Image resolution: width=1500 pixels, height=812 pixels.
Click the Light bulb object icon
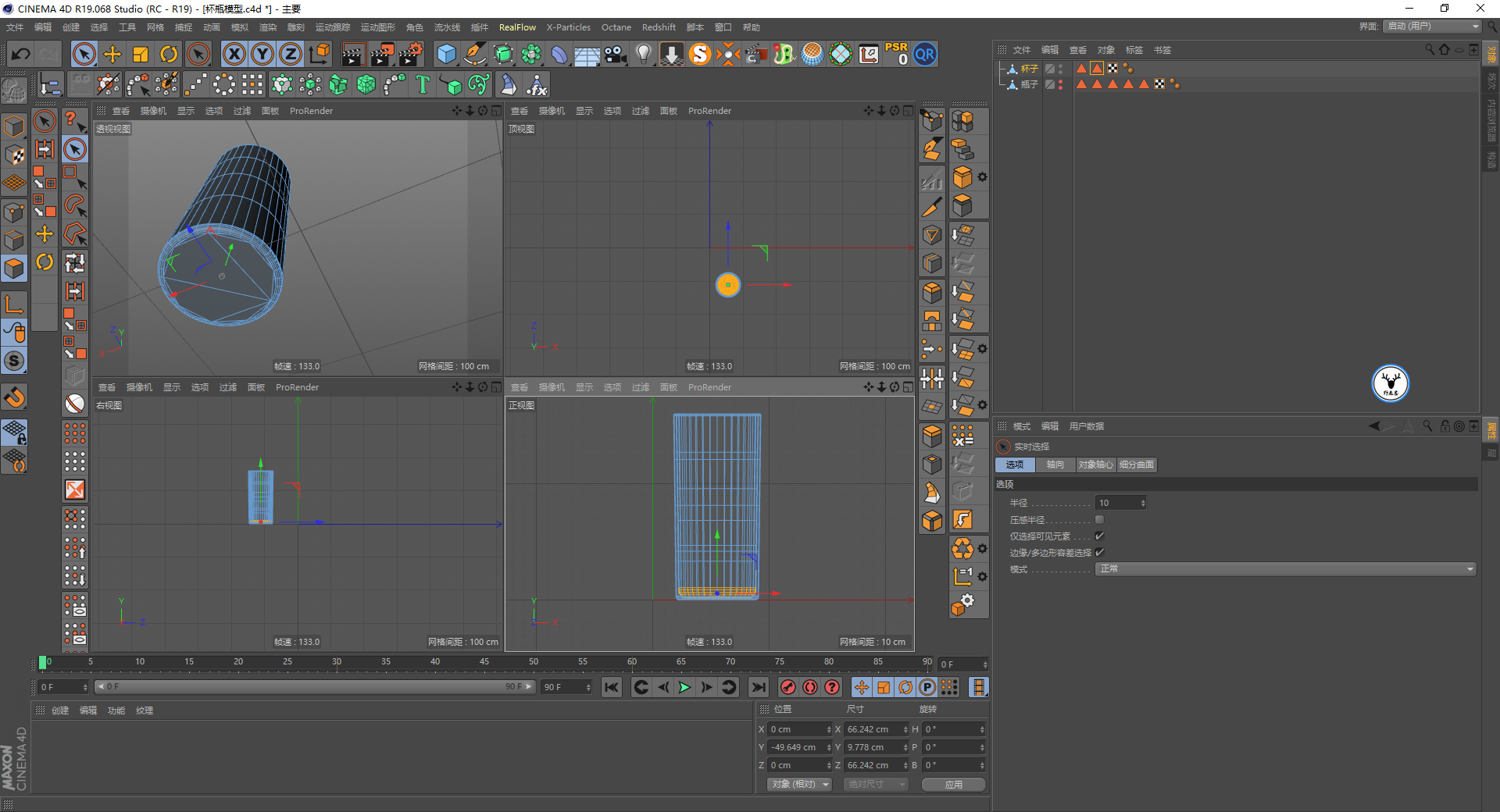pos(643,54)
